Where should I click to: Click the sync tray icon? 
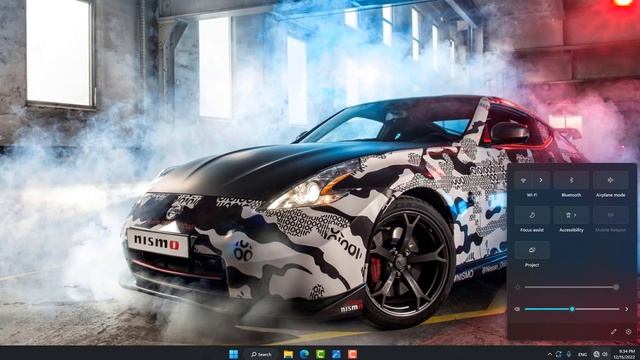pyautogui.click(x=558, y=354)
